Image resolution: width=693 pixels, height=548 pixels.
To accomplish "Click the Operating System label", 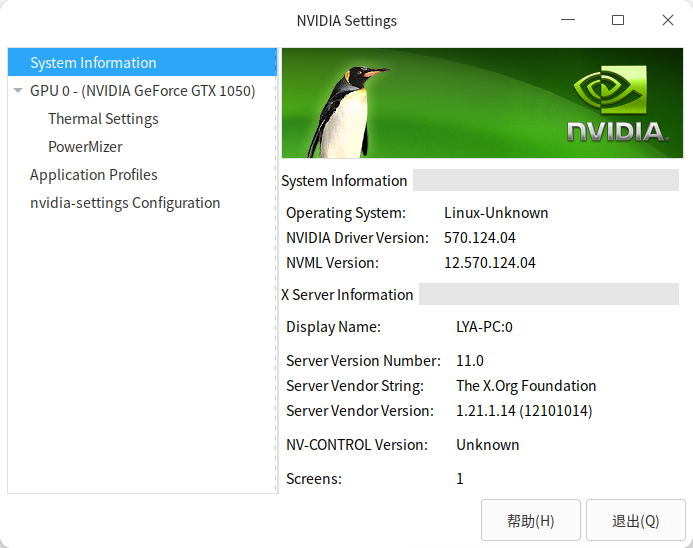I will tap(346, 213).
